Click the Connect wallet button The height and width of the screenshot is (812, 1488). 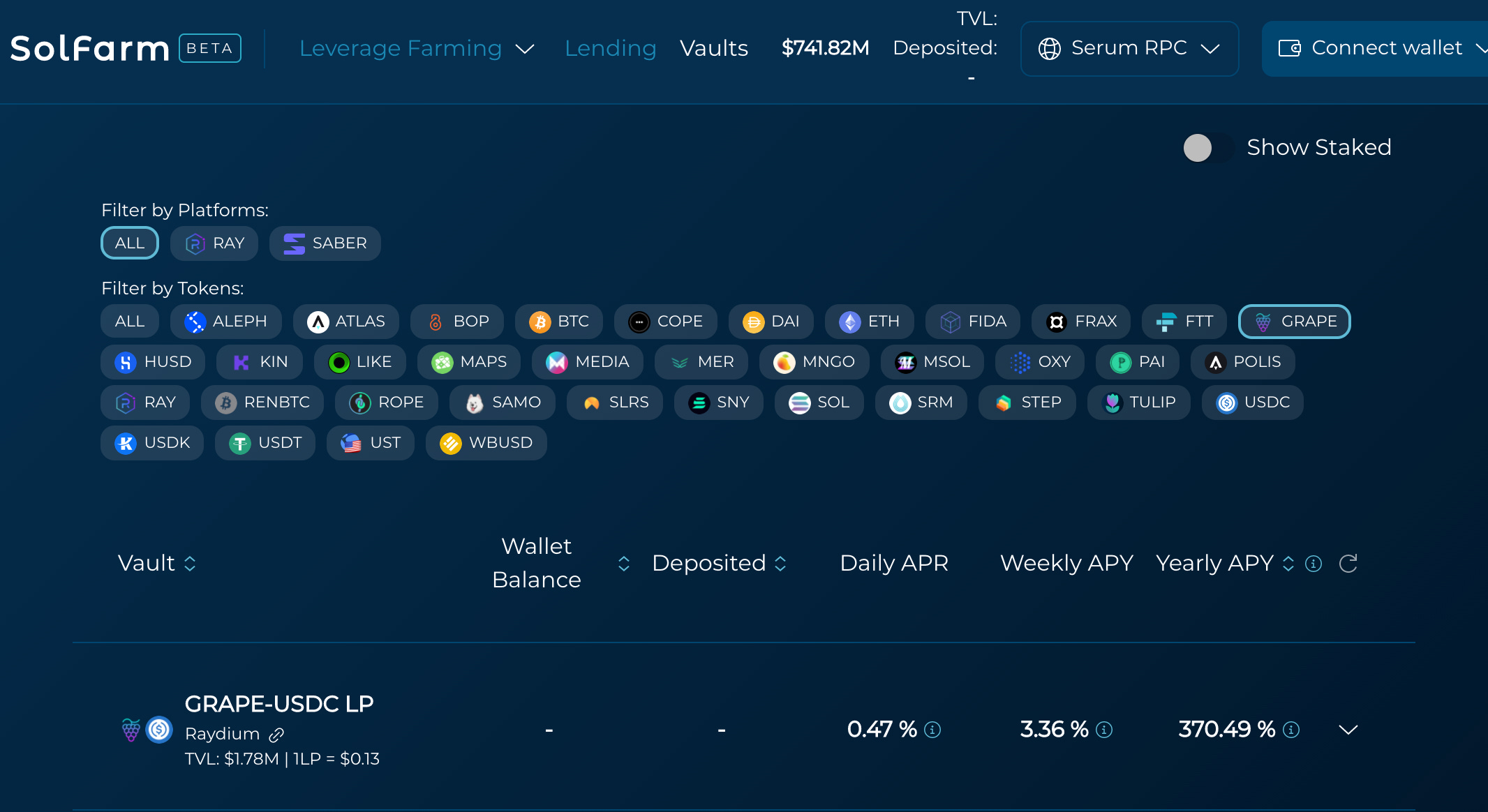(1386, 48)
